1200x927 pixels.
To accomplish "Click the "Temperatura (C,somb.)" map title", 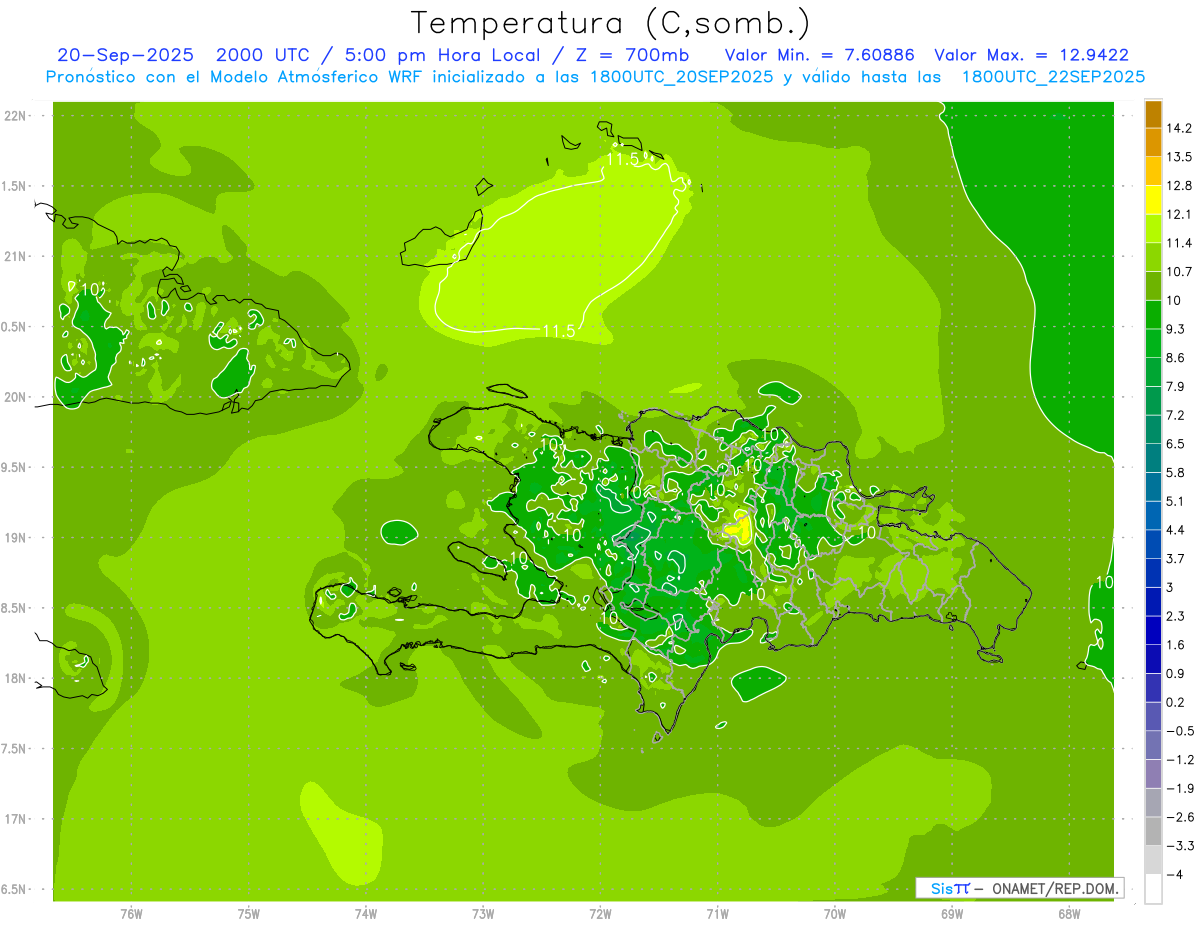I will coord(611,22).
